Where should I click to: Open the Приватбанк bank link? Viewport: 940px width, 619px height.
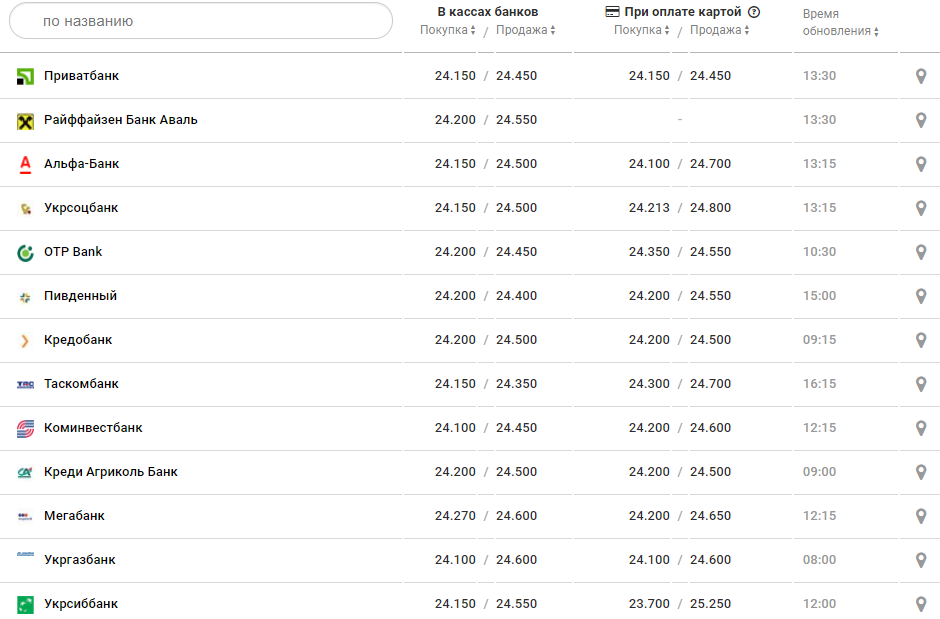pyautogui.click(x=82, y=76)
